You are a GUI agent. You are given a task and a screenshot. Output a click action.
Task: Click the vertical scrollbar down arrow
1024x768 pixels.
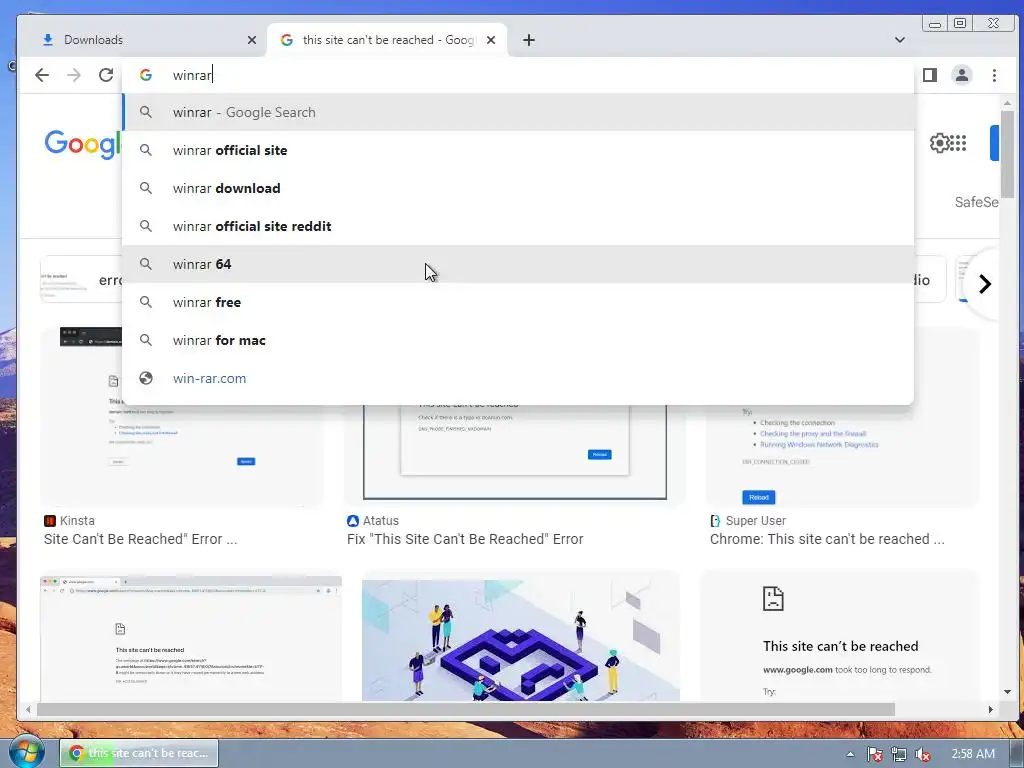point(1007,692)
